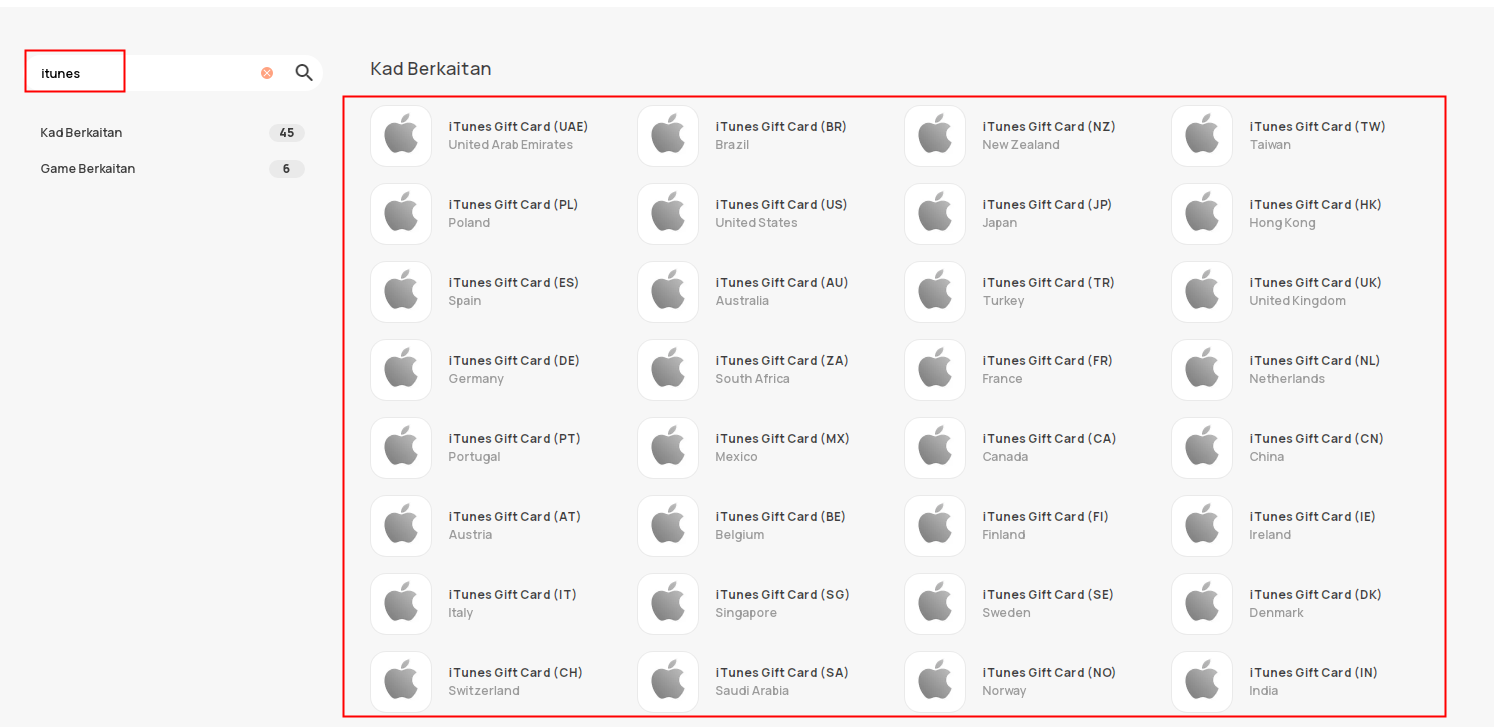Open iTunes Gift Card (CH) link
Viewport: 1494px width, 727px height.
(516, 673)
